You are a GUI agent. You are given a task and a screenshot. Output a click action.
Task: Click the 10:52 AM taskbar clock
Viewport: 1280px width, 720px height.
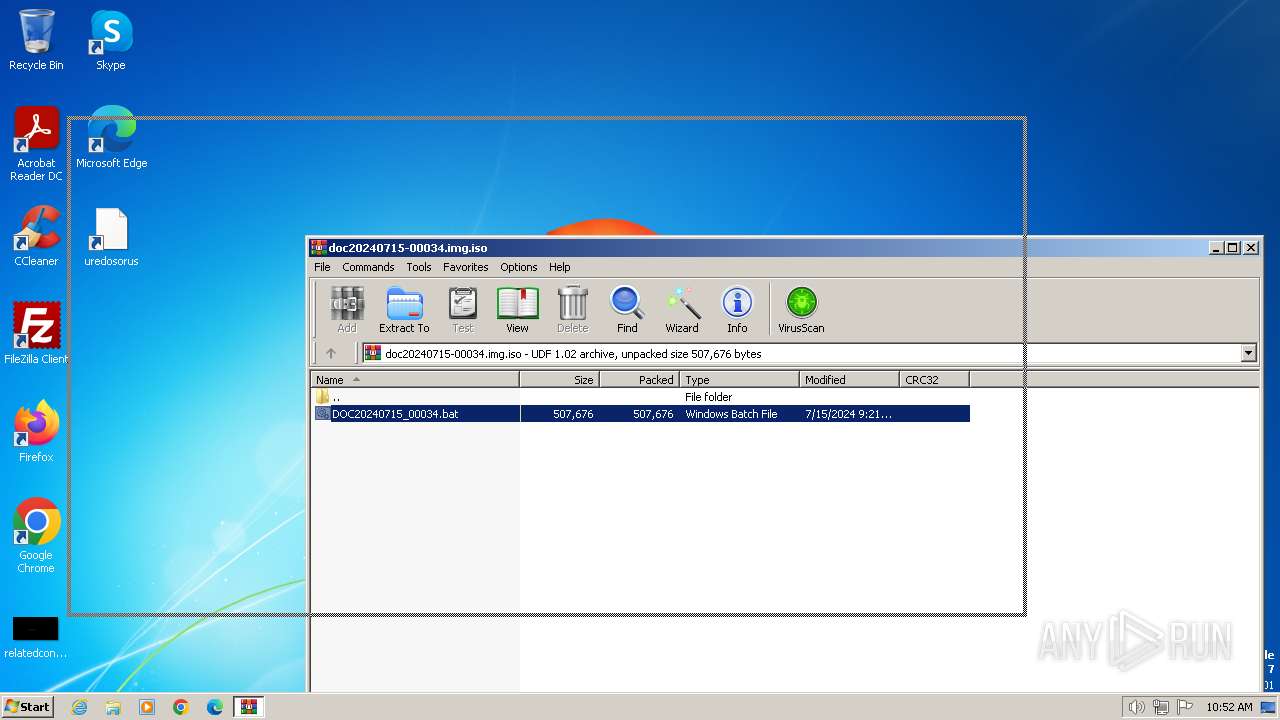1229,707
